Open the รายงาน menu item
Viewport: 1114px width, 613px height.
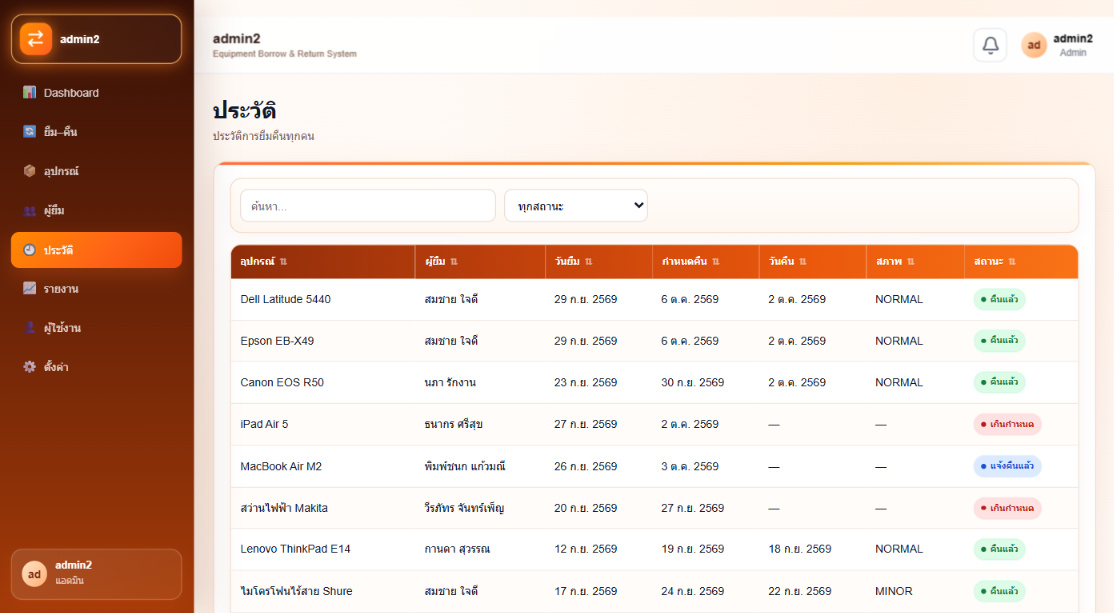pos(97,288)
